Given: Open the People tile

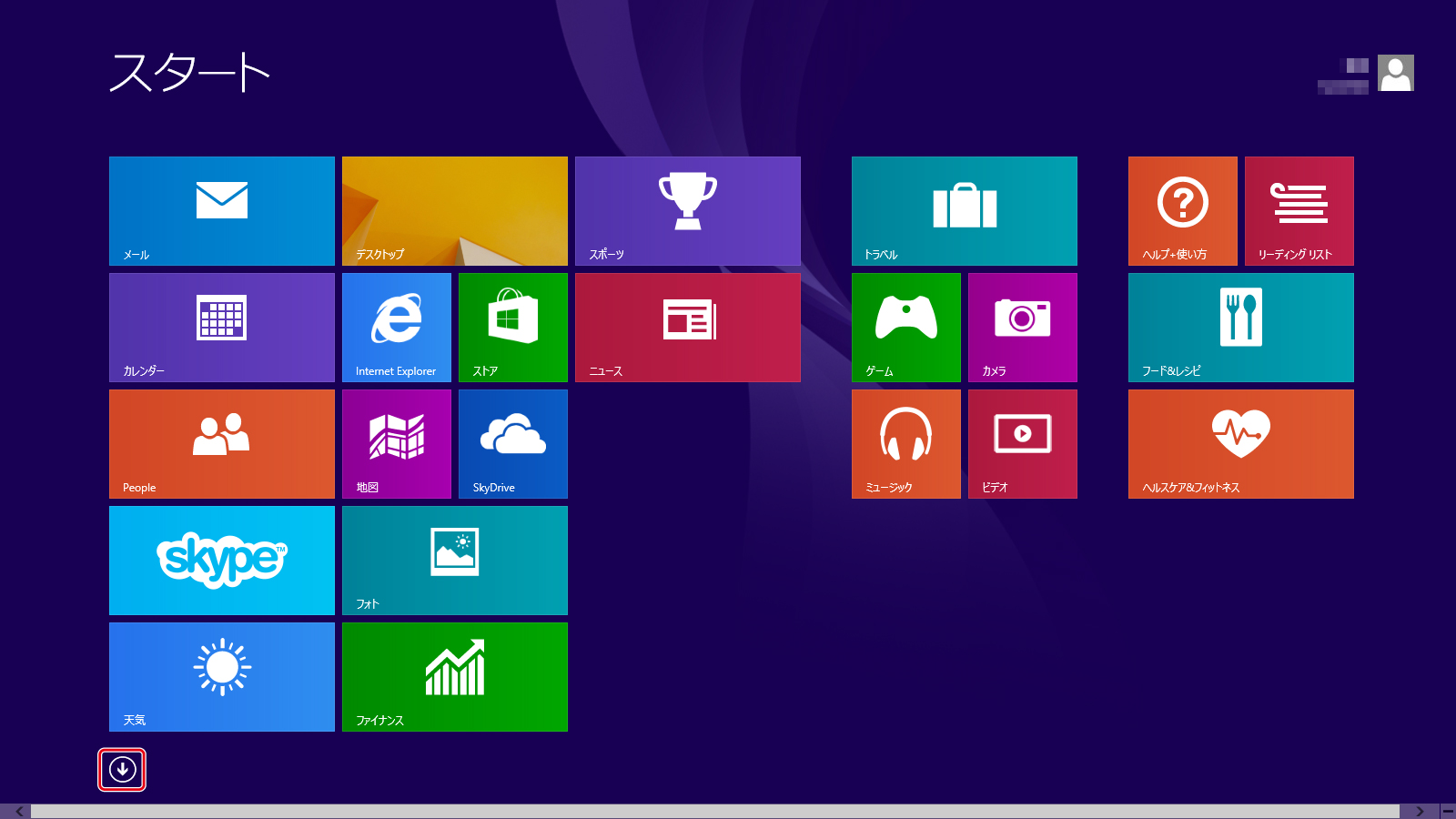Looking at the screenshot, I should coord(222,444).
